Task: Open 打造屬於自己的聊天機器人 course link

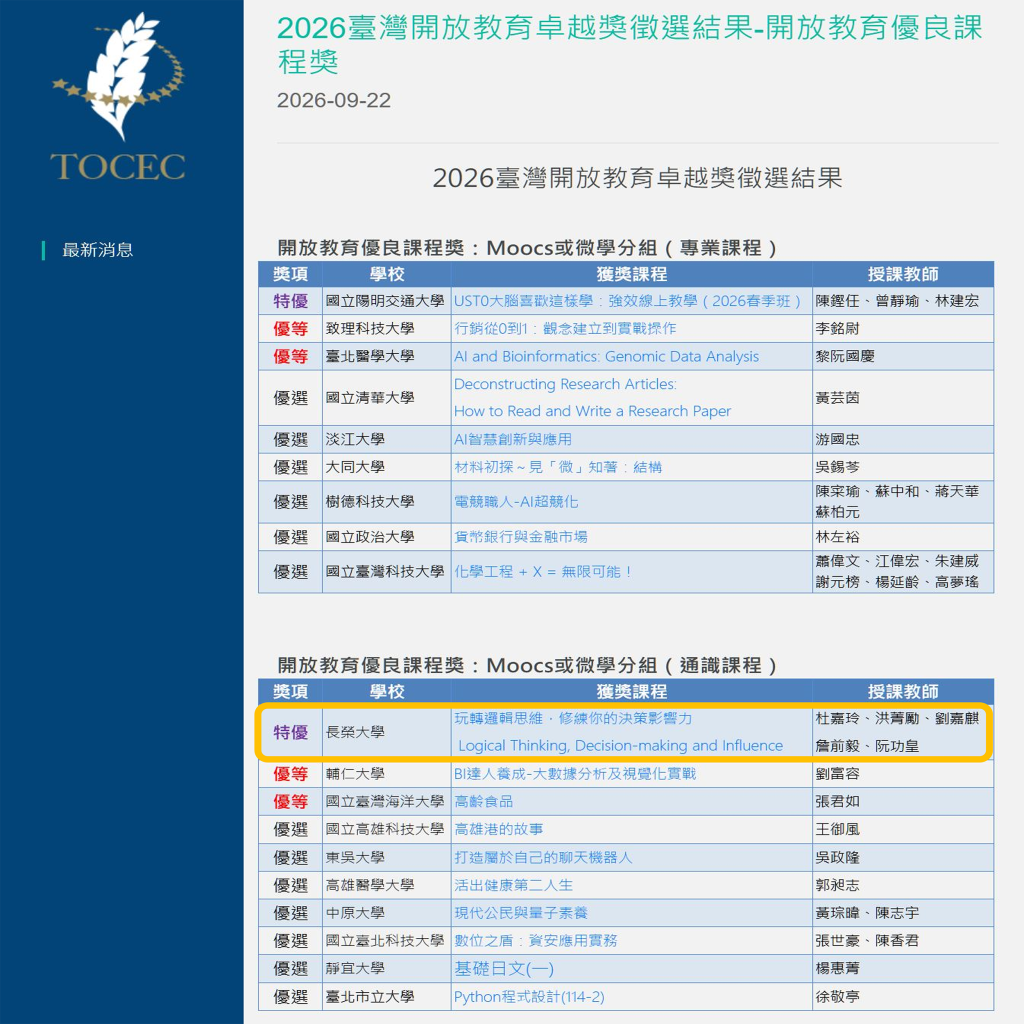Action: pos(543,857)
